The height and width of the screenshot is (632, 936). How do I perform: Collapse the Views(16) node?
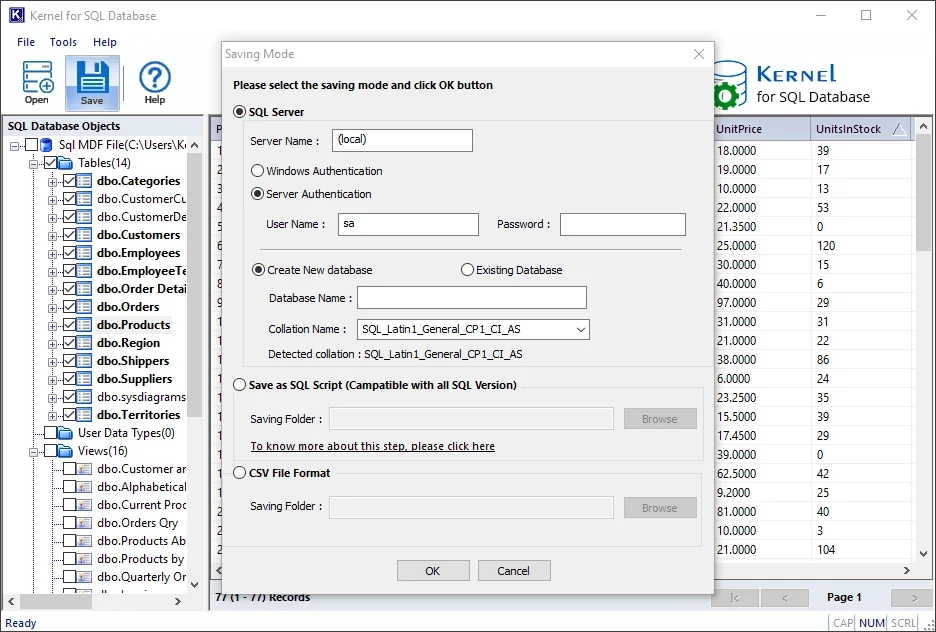(33, 452)
